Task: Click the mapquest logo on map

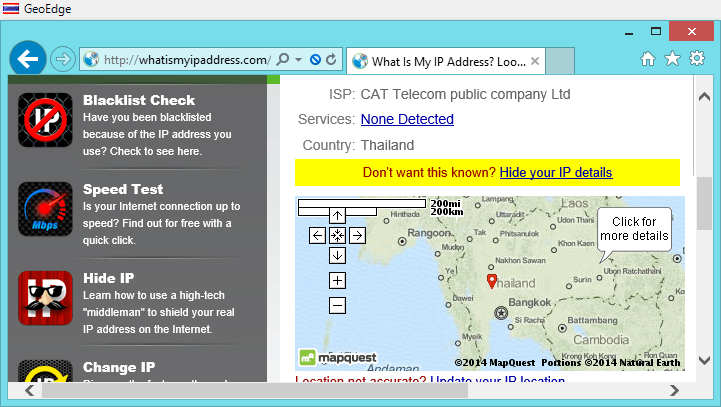Action: coord(338,358)
